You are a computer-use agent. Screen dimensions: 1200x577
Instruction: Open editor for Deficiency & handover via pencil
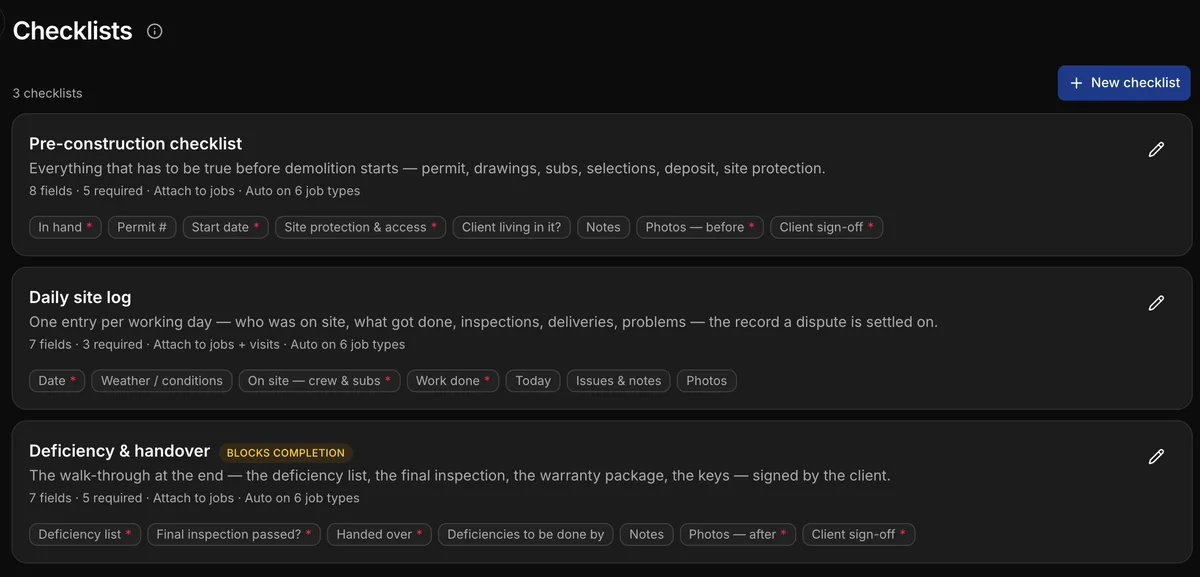tap(1156, 457)
